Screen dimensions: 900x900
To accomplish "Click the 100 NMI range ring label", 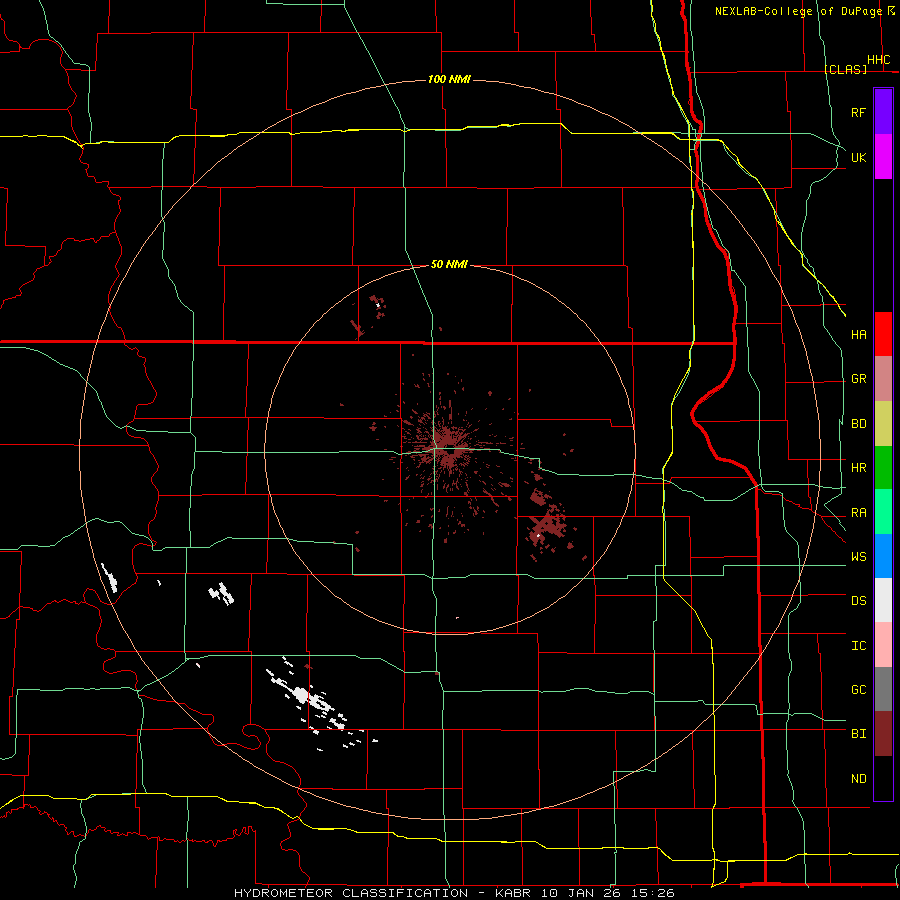I will (x=449, y=79).
